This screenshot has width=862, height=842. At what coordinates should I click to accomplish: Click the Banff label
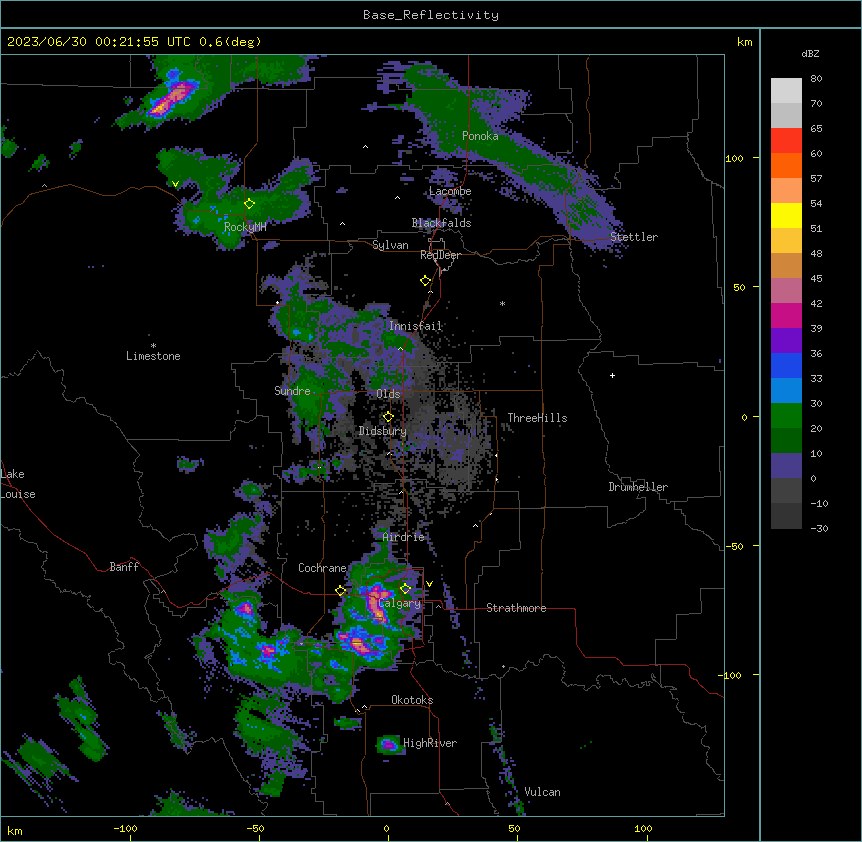[124, 567]
